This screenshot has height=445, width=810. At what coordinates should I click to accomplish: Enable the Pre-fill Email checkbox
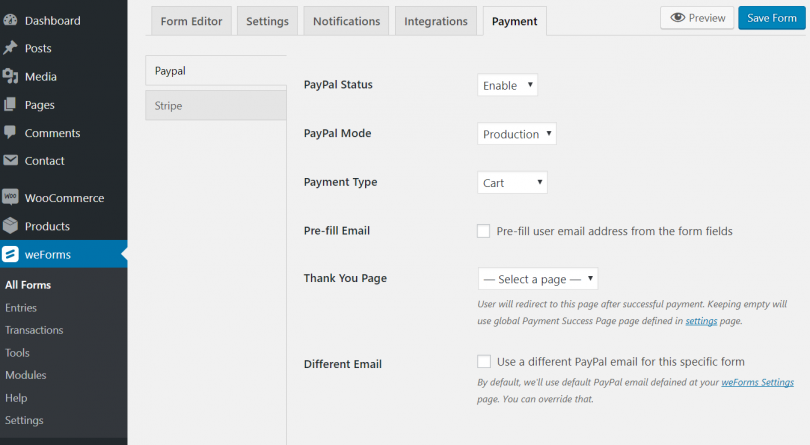coord(484,231)
